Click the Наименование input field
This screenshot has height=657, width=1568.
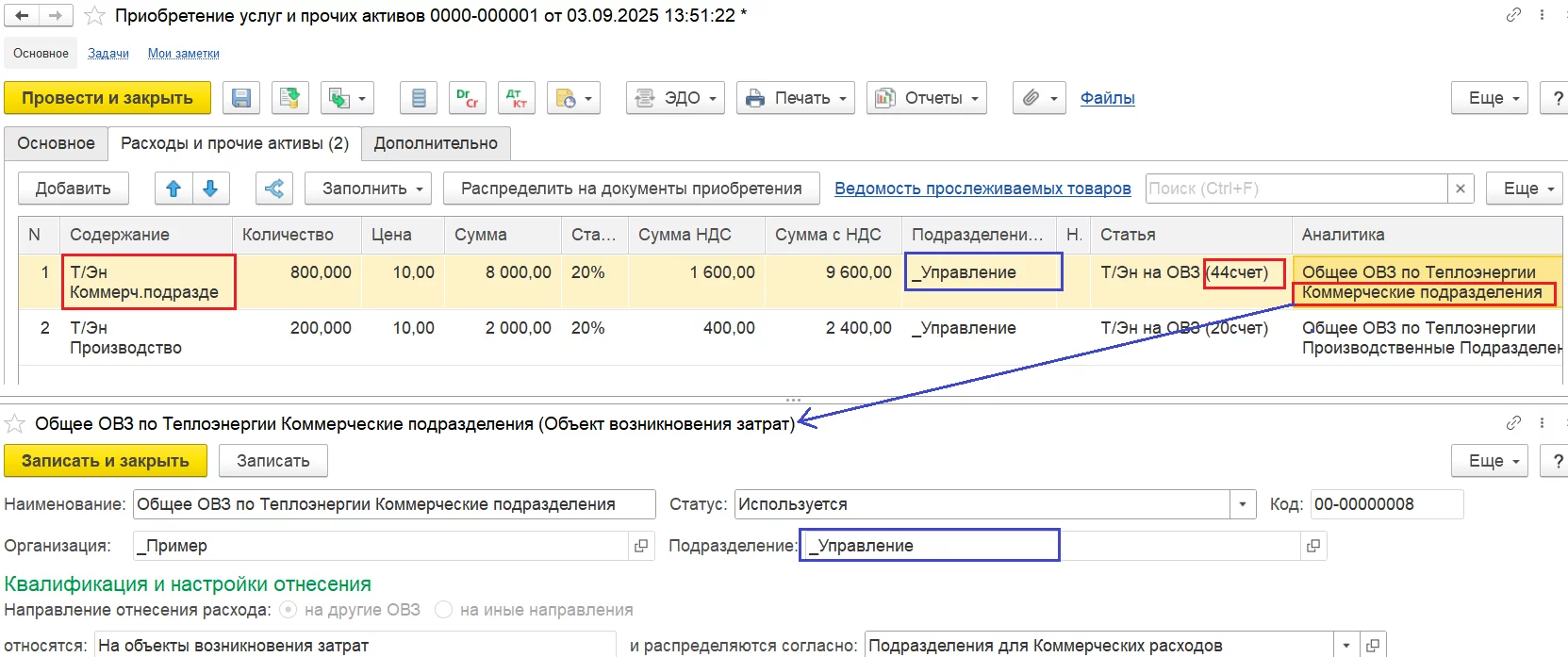[x=394, y=504]
